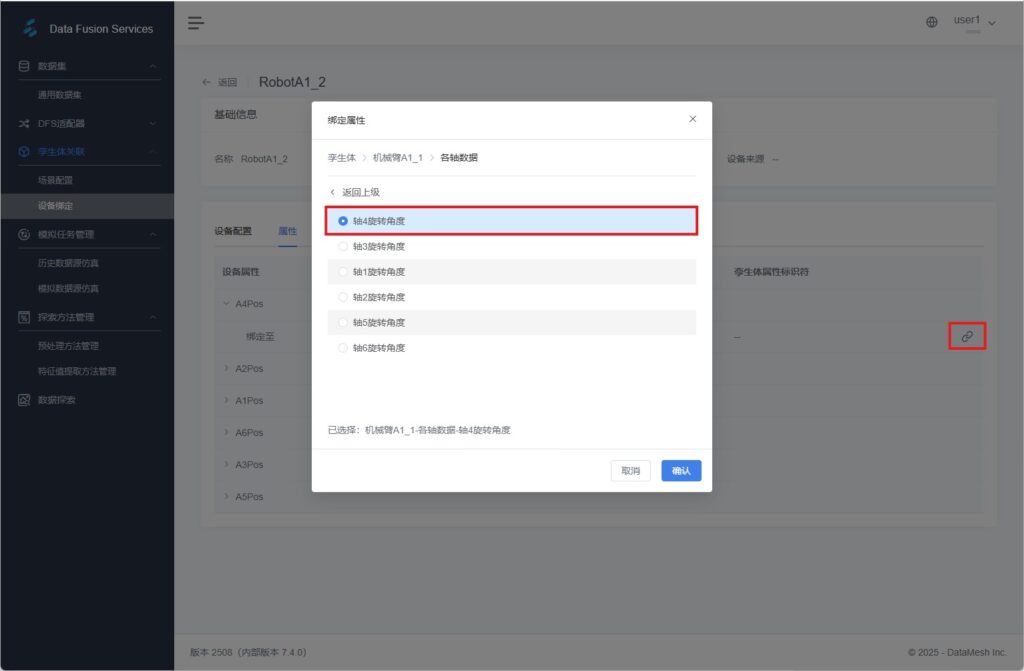Collapse the A4Pos attribute row
Image resolution: width=1024 pixels, height=671 pixels.
(227, 304)
